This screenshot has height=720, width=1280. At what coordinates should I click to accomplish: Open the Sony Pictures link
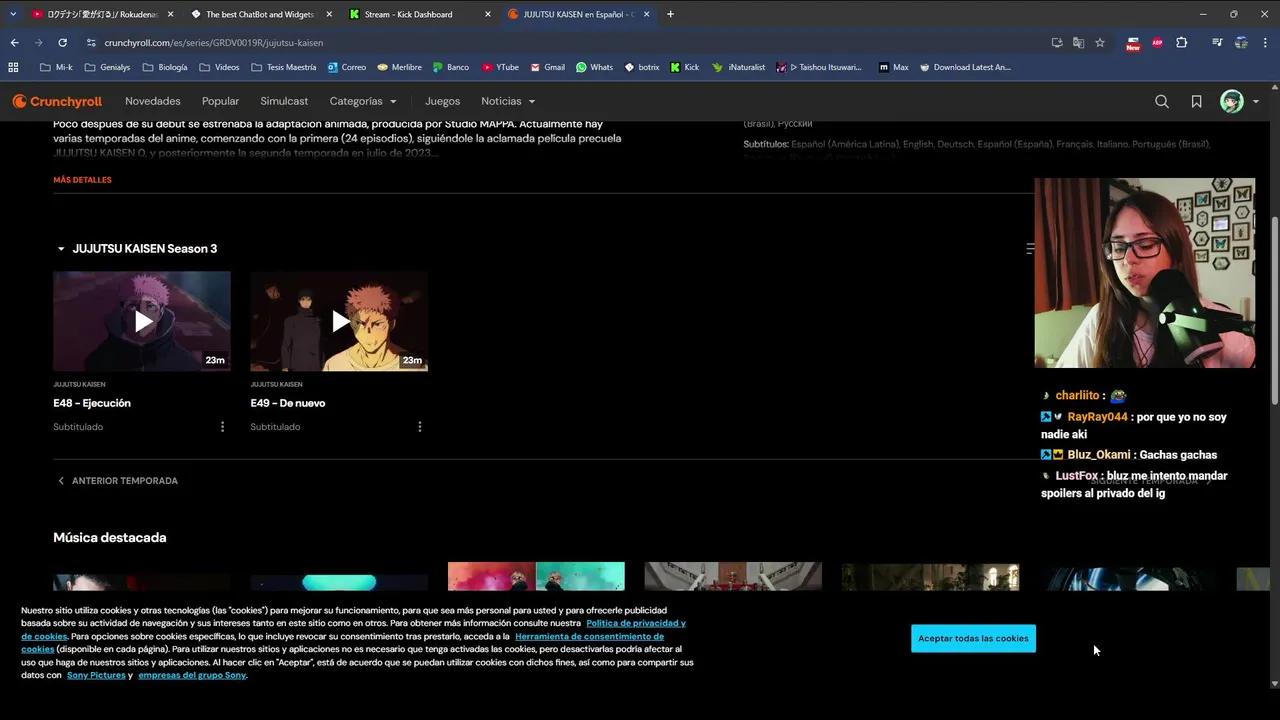96,675
